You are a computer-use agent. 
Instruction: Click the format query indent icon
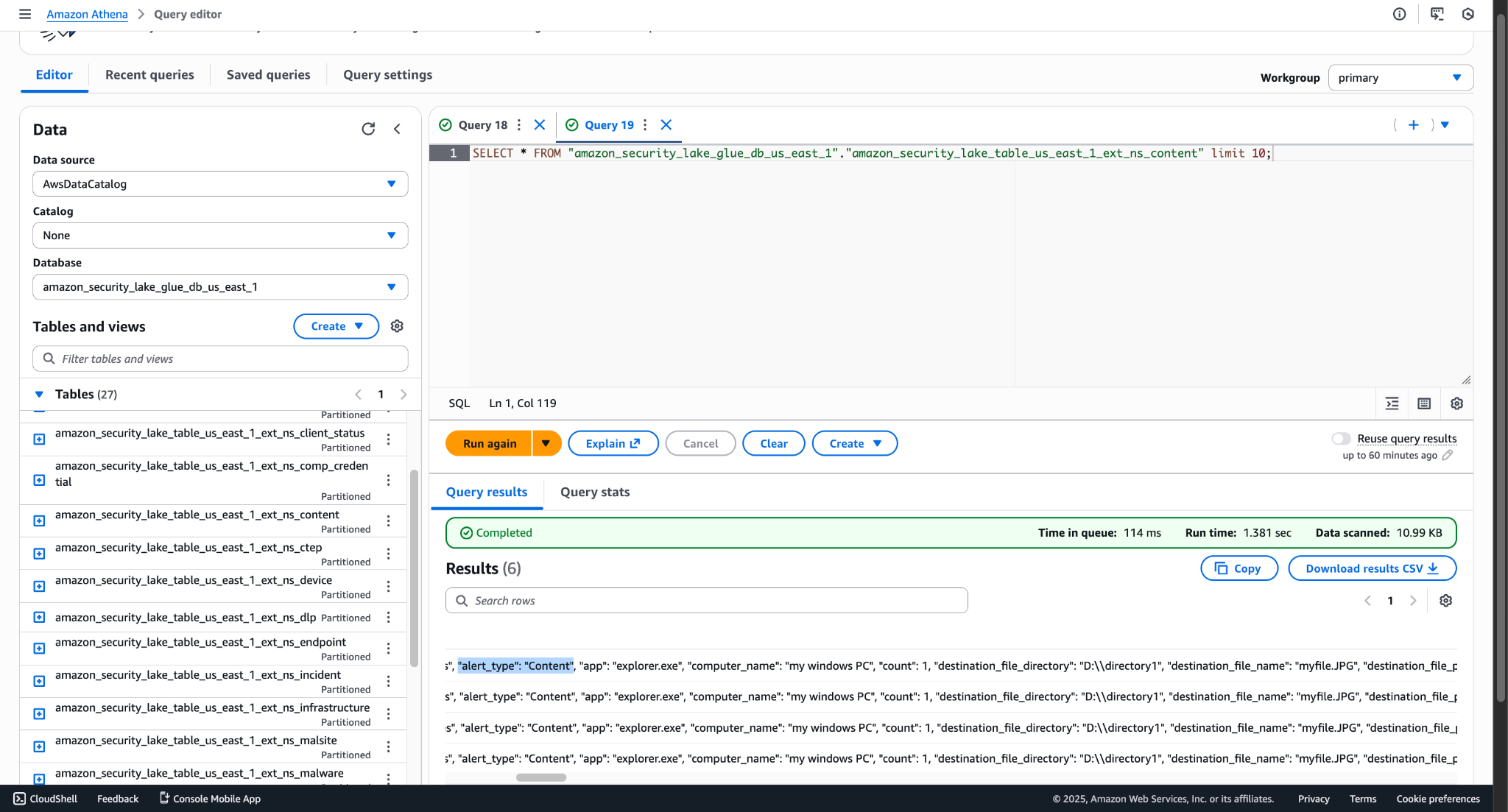(1392, 403)
